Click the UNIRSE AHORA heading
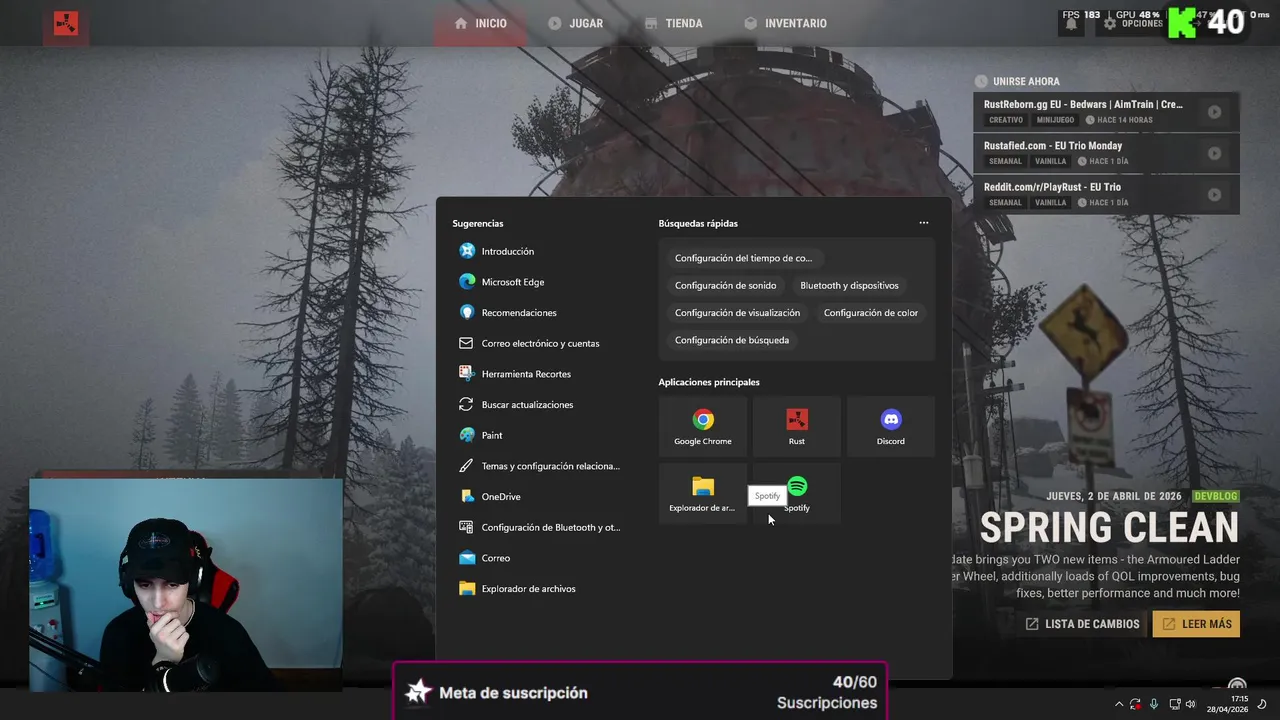The image size is (1280, 720). 1026,81
